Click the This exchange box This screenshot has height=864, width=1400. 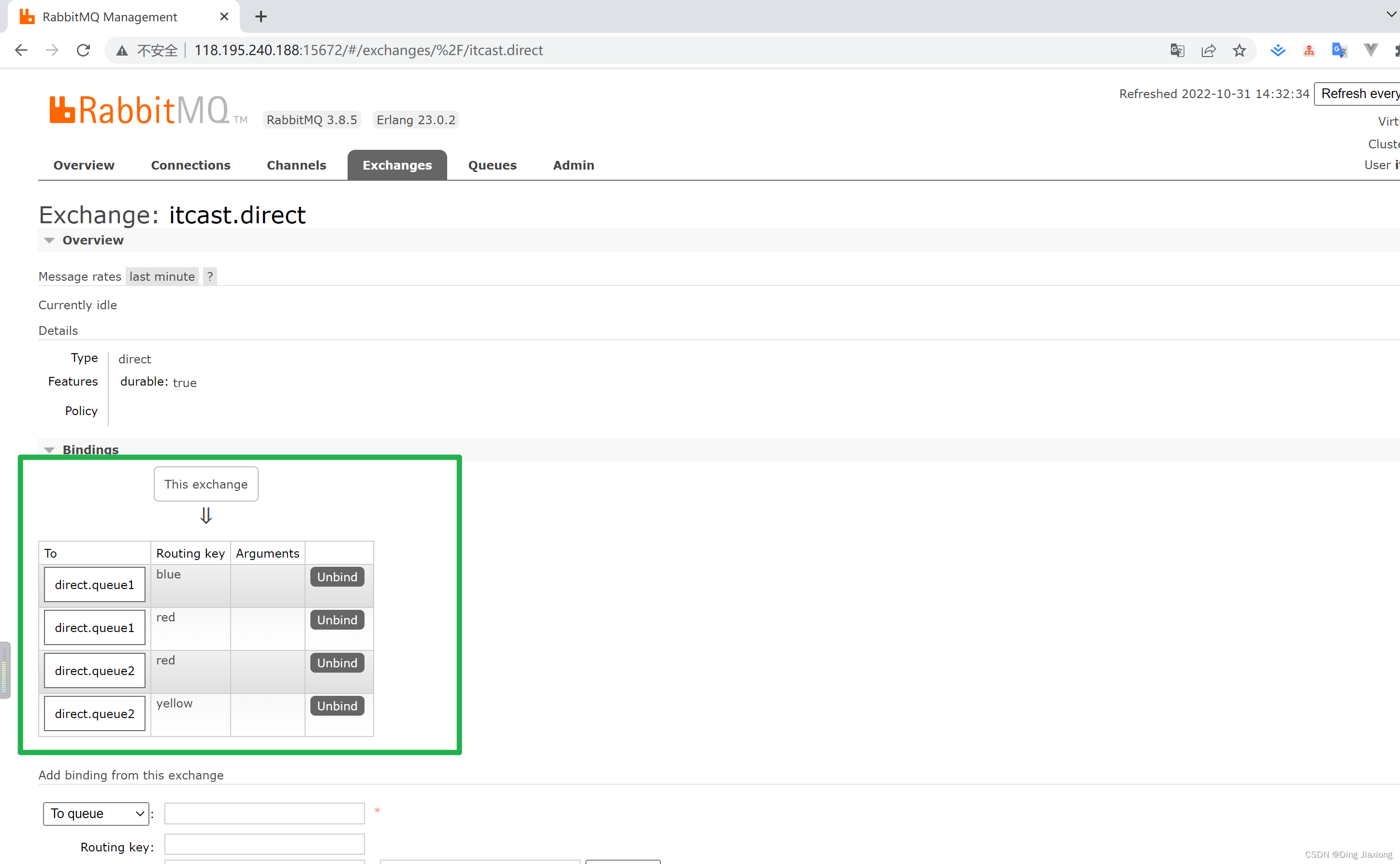[206, 484]
